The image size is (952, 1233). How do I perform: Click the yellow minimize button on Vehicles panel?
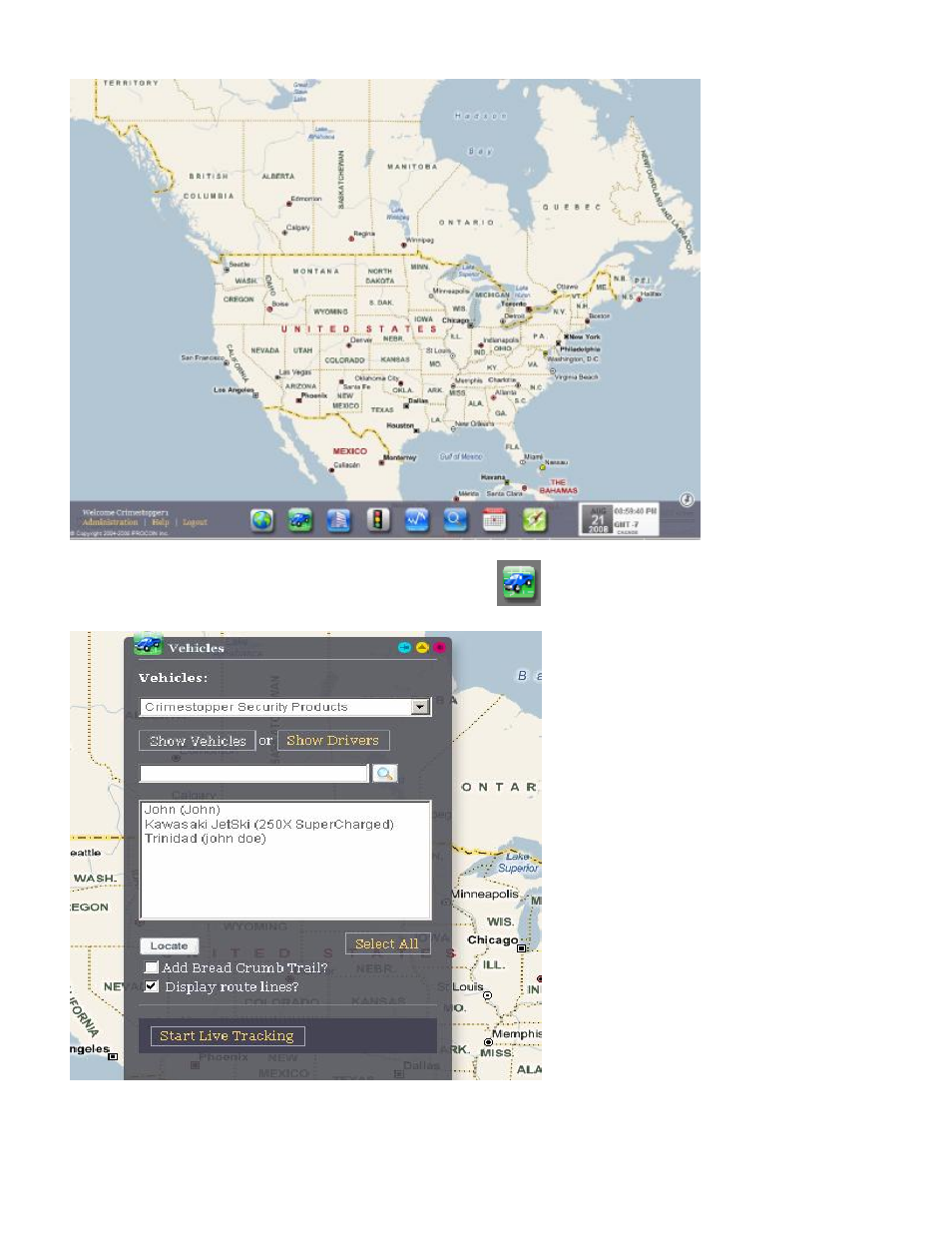[422, 648]
